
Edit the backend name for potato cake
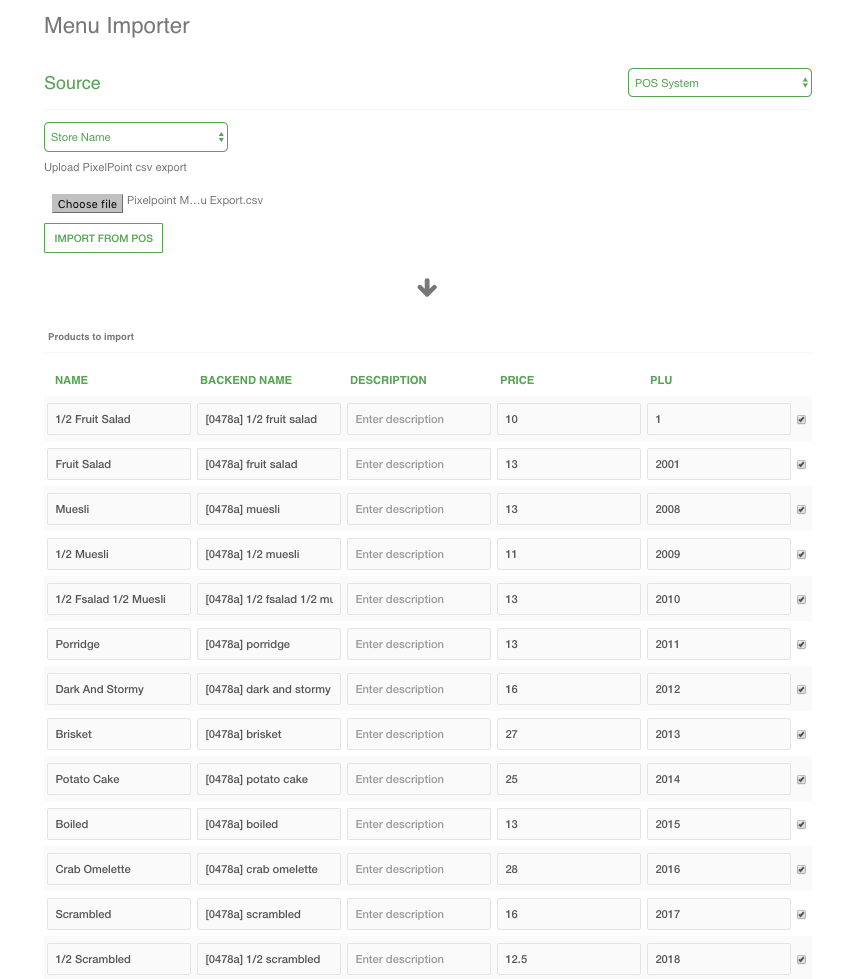268,779
